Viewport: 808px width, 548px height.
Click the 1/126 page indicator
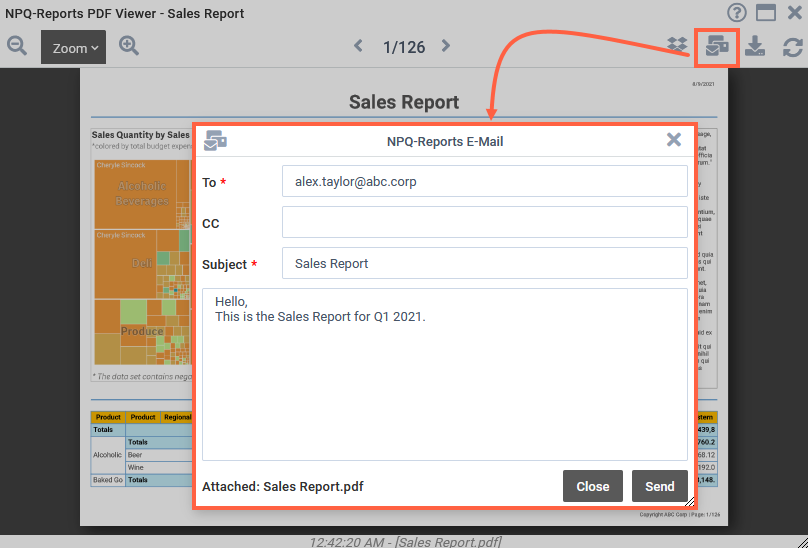coord(404,47)
